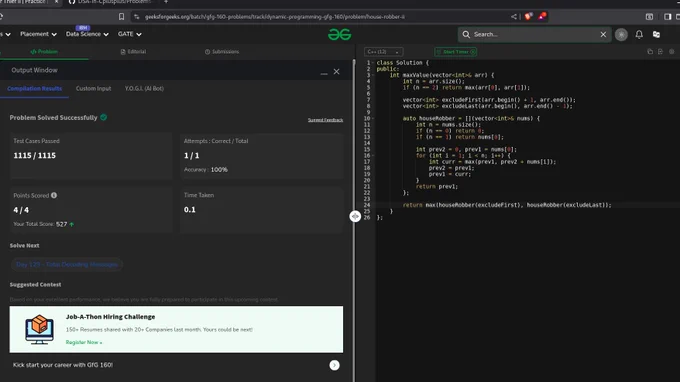680x382 pixels.
Task: Open the Y.O.G.I. (AI Bot) tab
Action: pyautogui.click(x=144, y=88)
